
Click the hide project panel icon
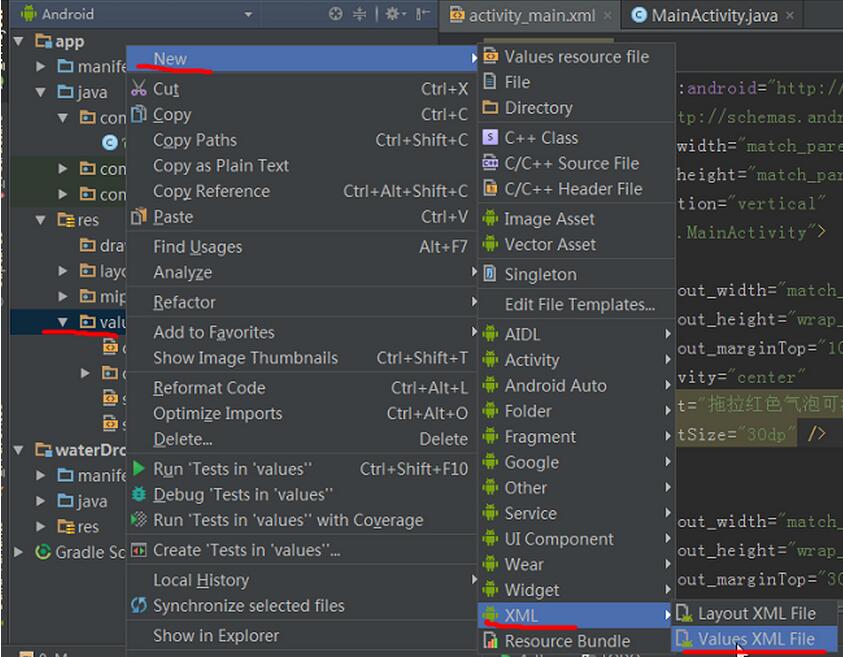pos(423,14)
